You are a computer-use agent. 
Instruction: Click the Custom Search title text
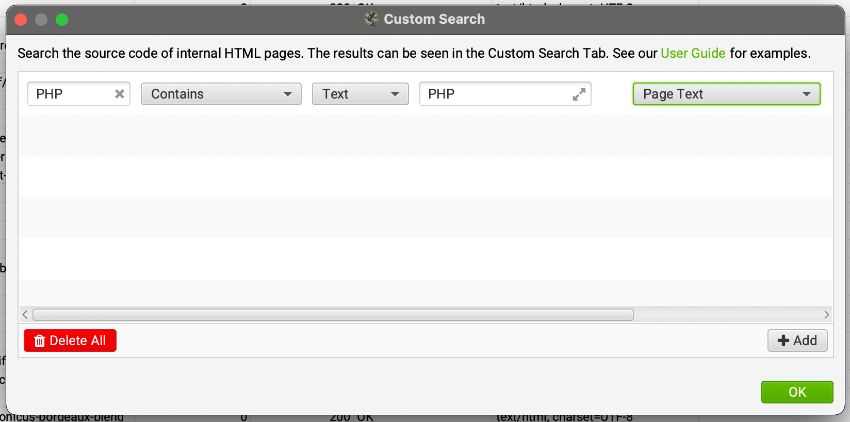pos(438,19)
